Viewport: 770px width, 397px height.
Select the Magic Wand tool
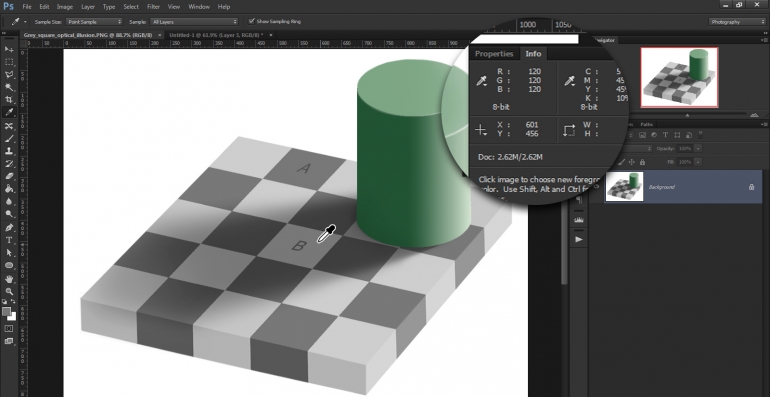(9, 87)
